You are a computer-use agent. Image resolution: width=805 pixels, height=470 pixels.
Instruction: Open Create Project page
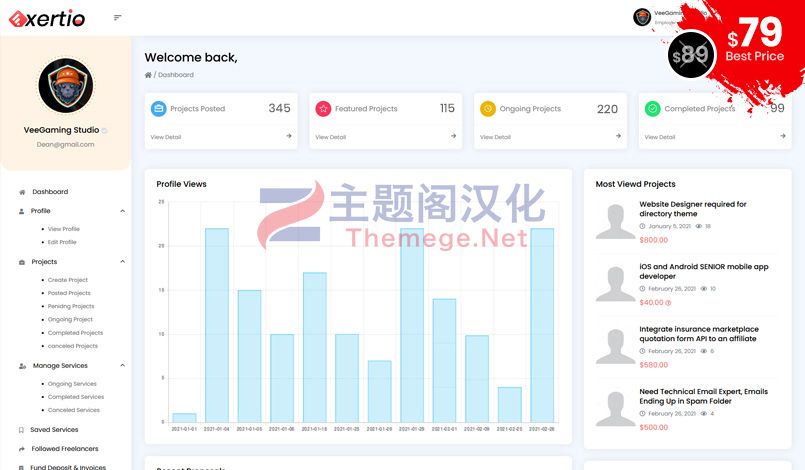pyautogui.click(x=68, y=280)
